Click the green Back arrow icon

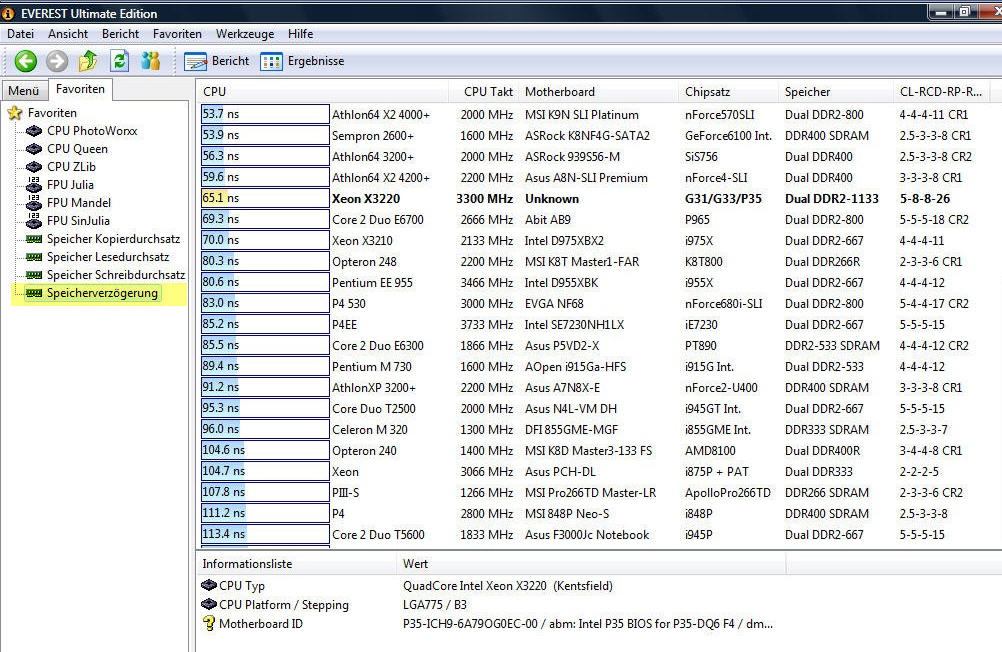click(x=26, y=61)
